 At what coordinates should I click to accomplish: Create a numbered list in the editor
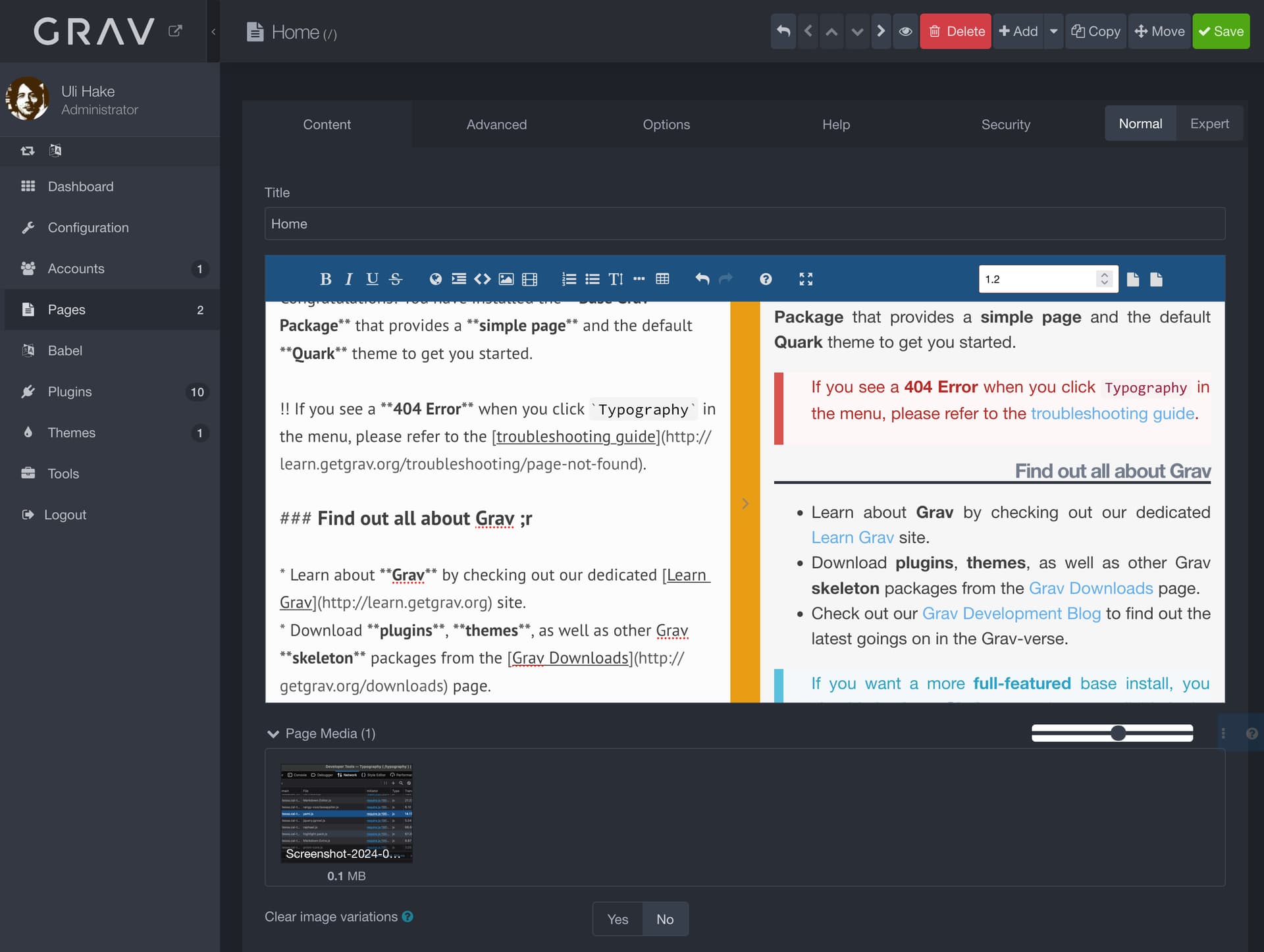(x=569, y=279)
